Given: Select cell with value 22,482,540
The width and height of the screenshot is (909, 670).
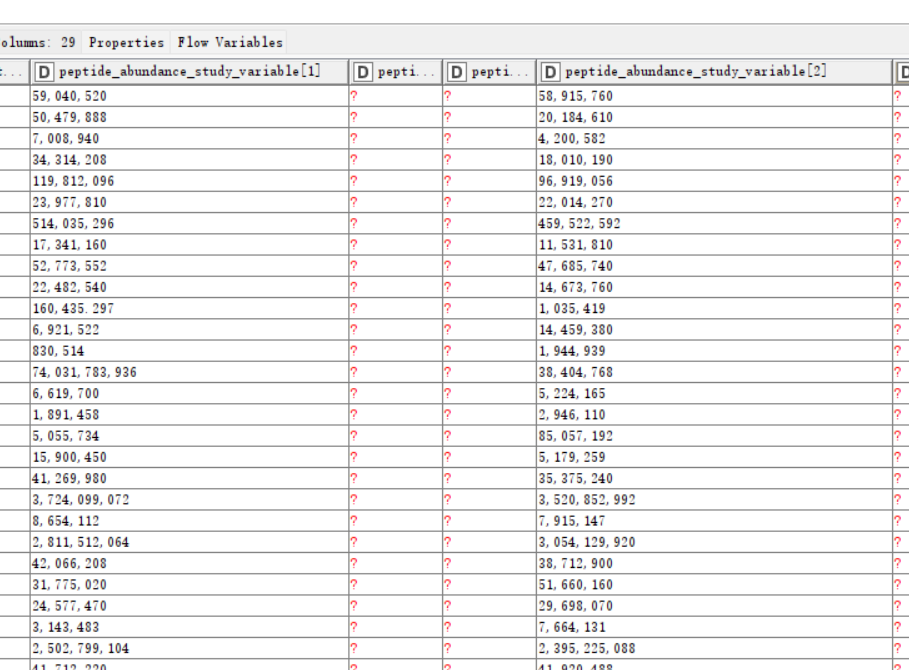Looking at the screenshot, I should click(x=190, y=287).
